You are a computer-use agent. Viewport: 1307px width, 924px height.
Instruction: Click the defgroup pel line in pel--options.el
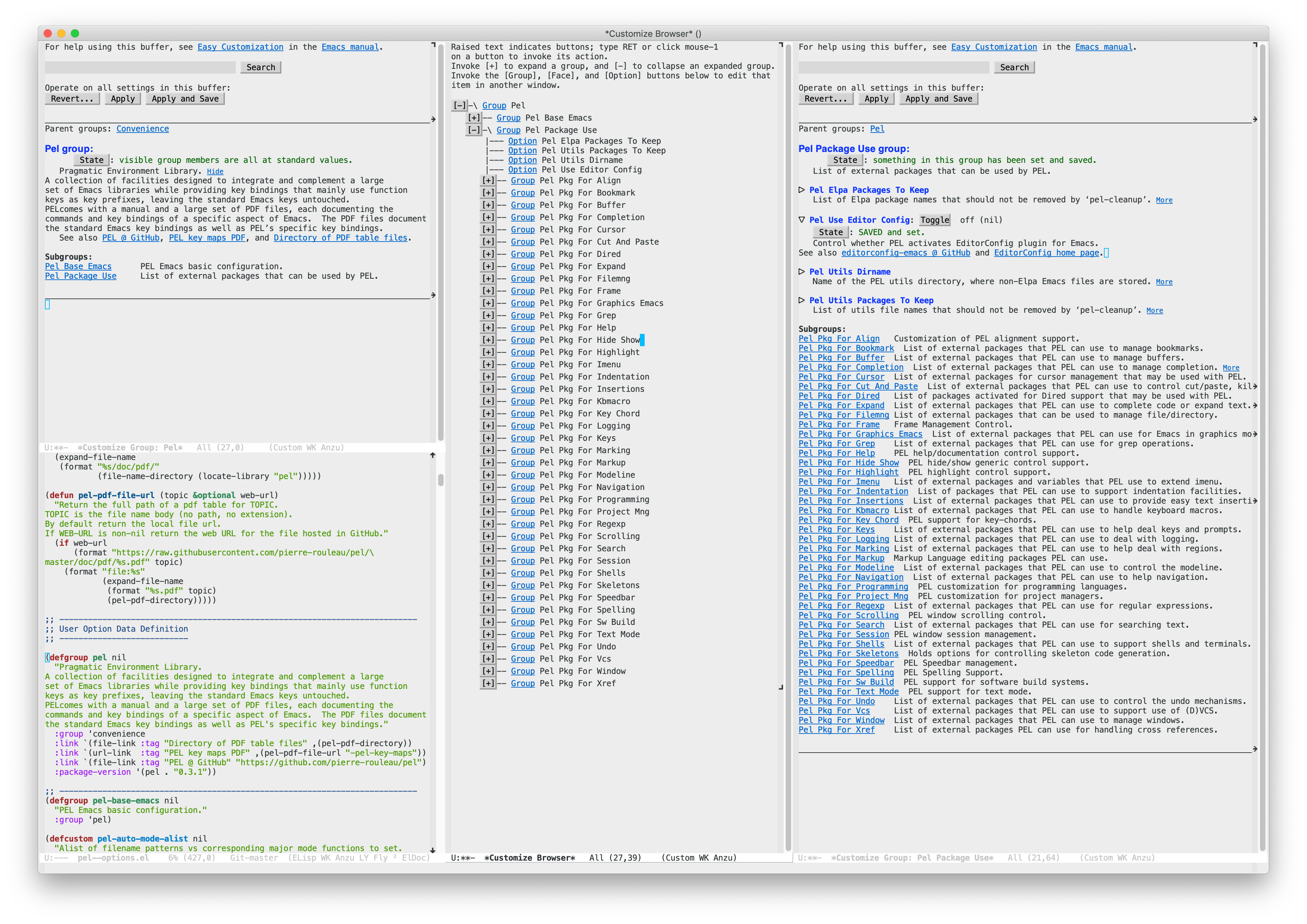coord(86,658)
